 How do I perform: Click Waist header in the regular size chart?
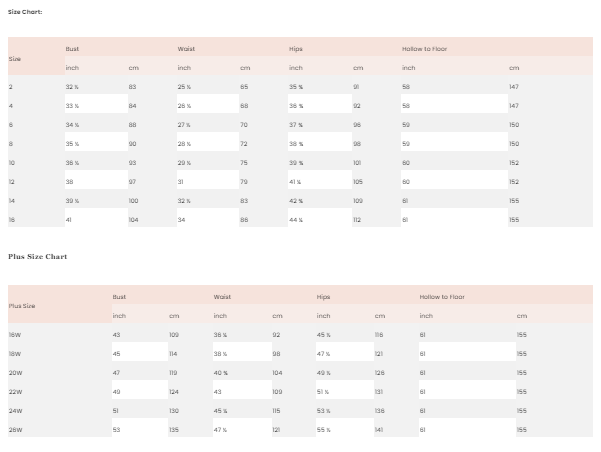point(186,48)
